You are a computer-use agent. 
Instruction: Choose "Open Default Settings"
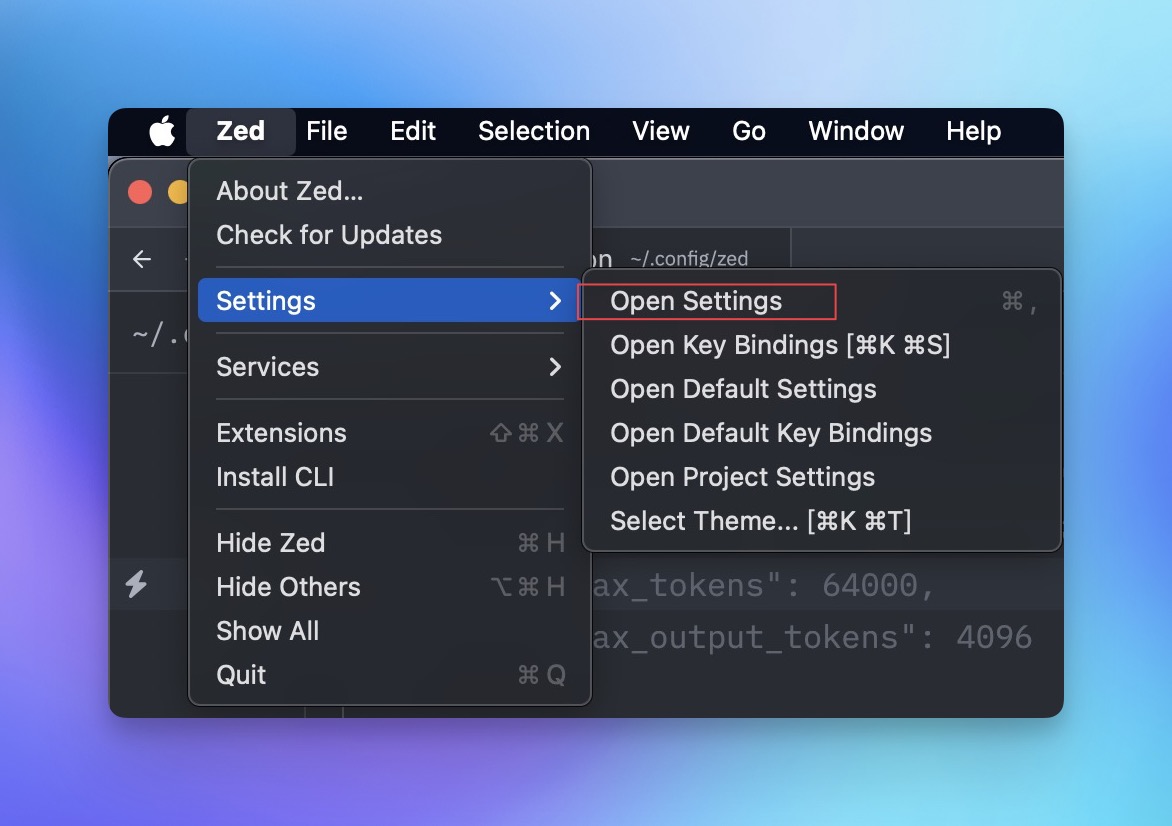click(x=743, y=389)
